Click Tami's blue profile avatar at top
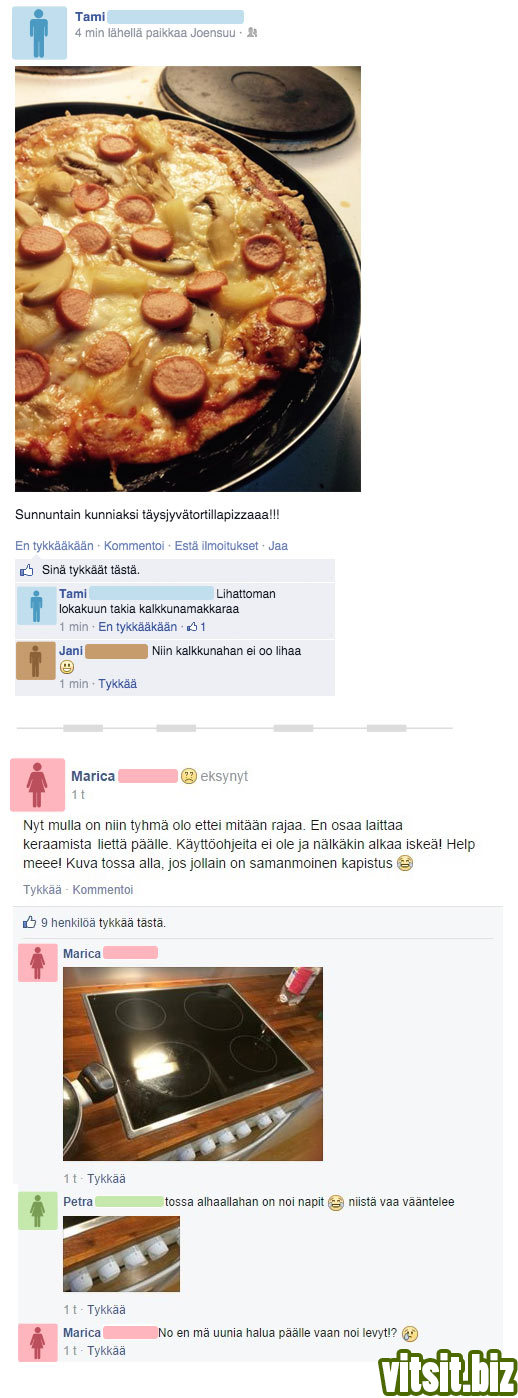The image size is (518, 1398). coord(39,33)
